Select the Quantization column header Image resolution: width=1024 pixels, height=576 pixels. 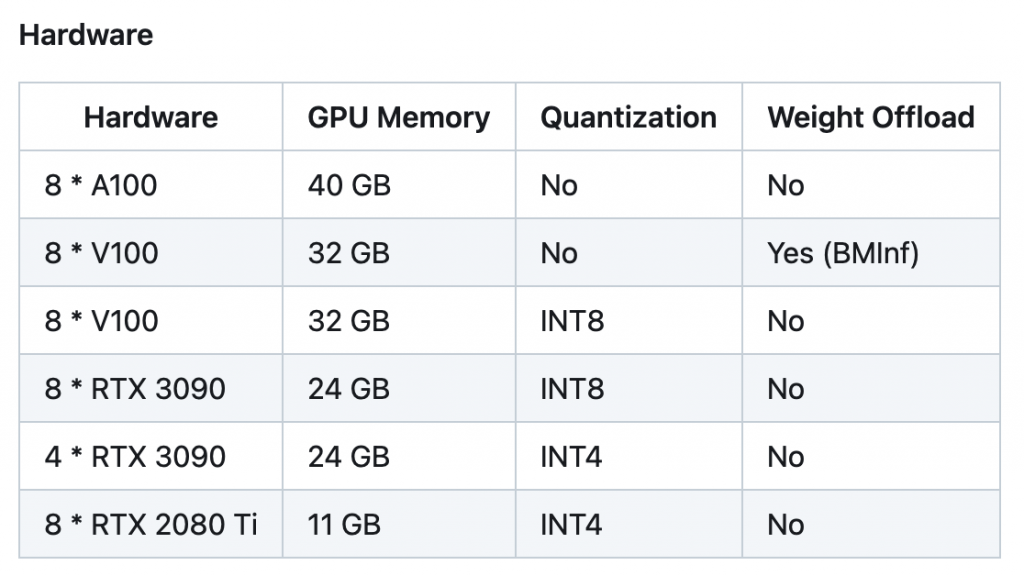coord(628,118)
